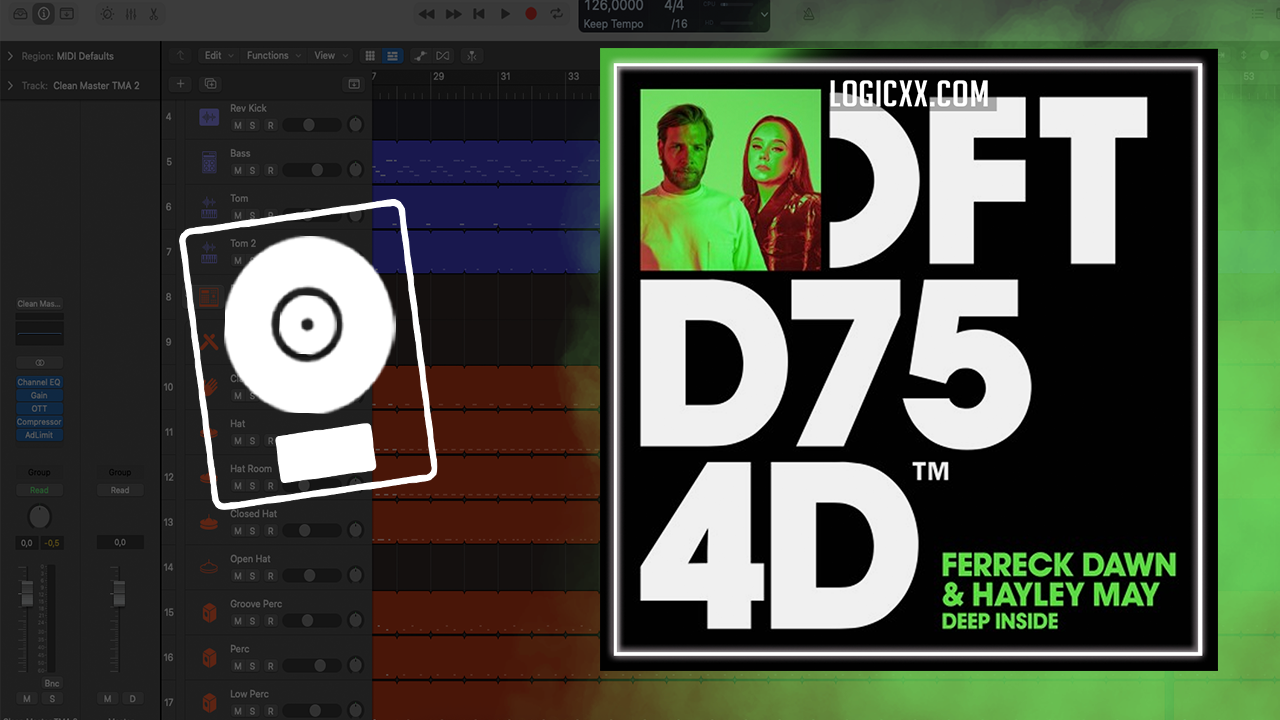Open the Mixer faders icon

tap(130, 14)
